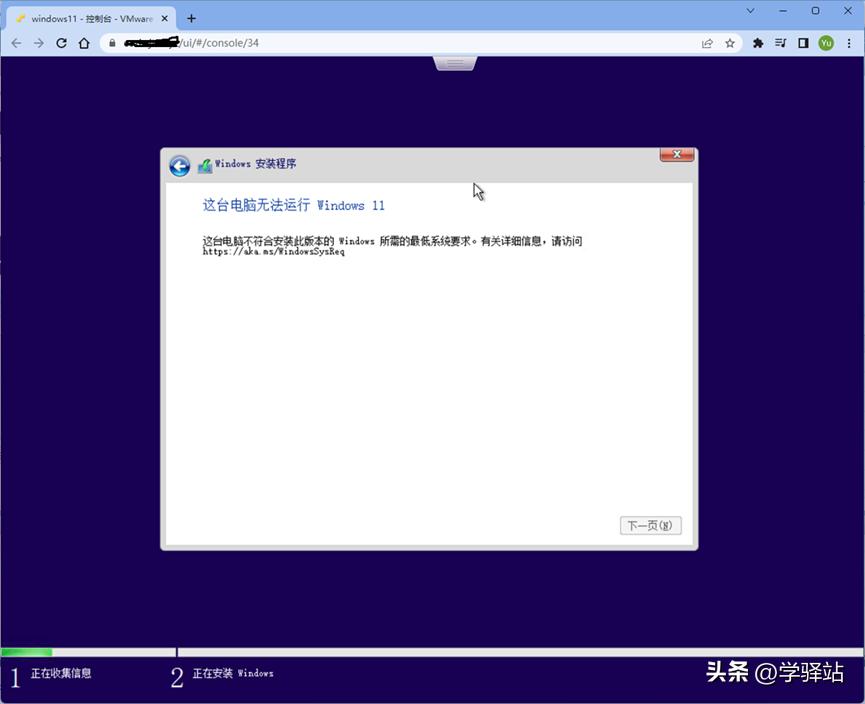Image resolution: width=865 pixels, height=704 pixels.
Task: Click the aka.ms/WindowsSysReq link text
Action: 274,251
